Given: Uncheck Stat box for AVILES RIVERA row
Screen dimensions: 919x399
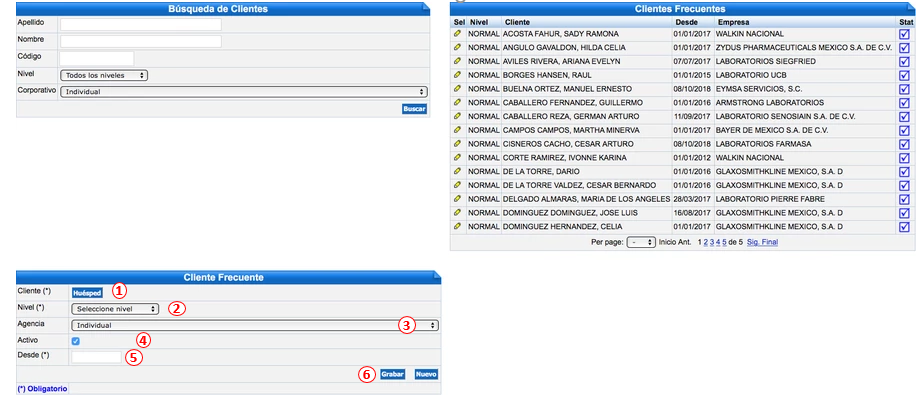Looking at the screenshot, I should point(904,62).
